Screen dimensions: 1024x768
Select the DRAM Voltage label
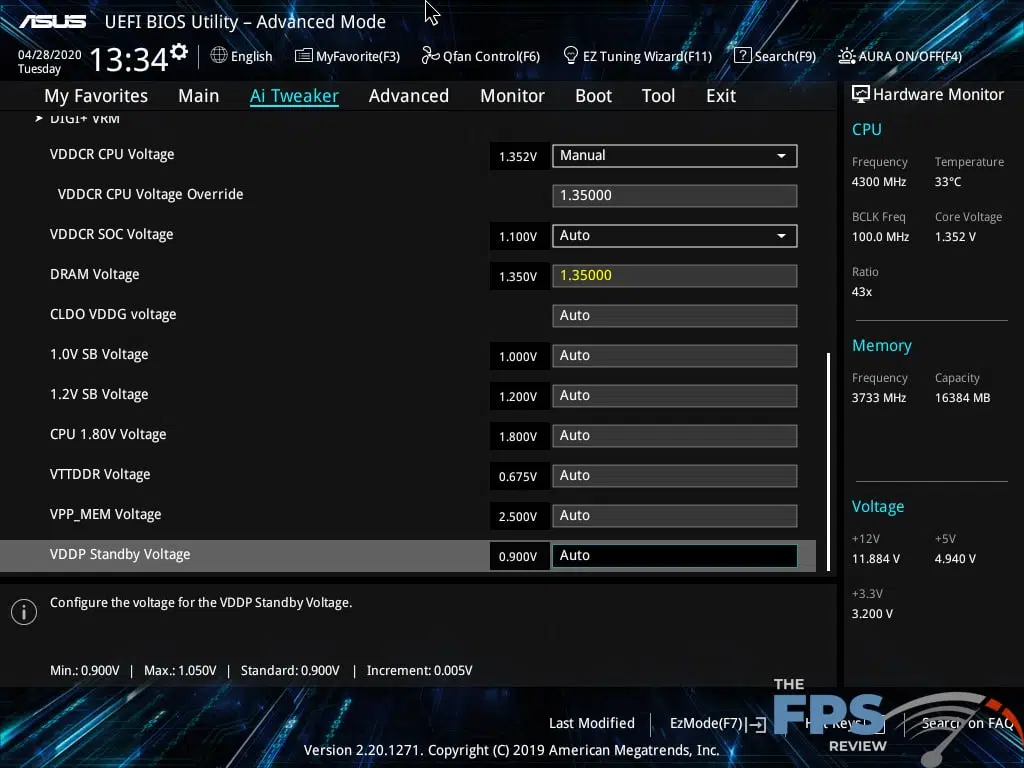coord(94,274)
